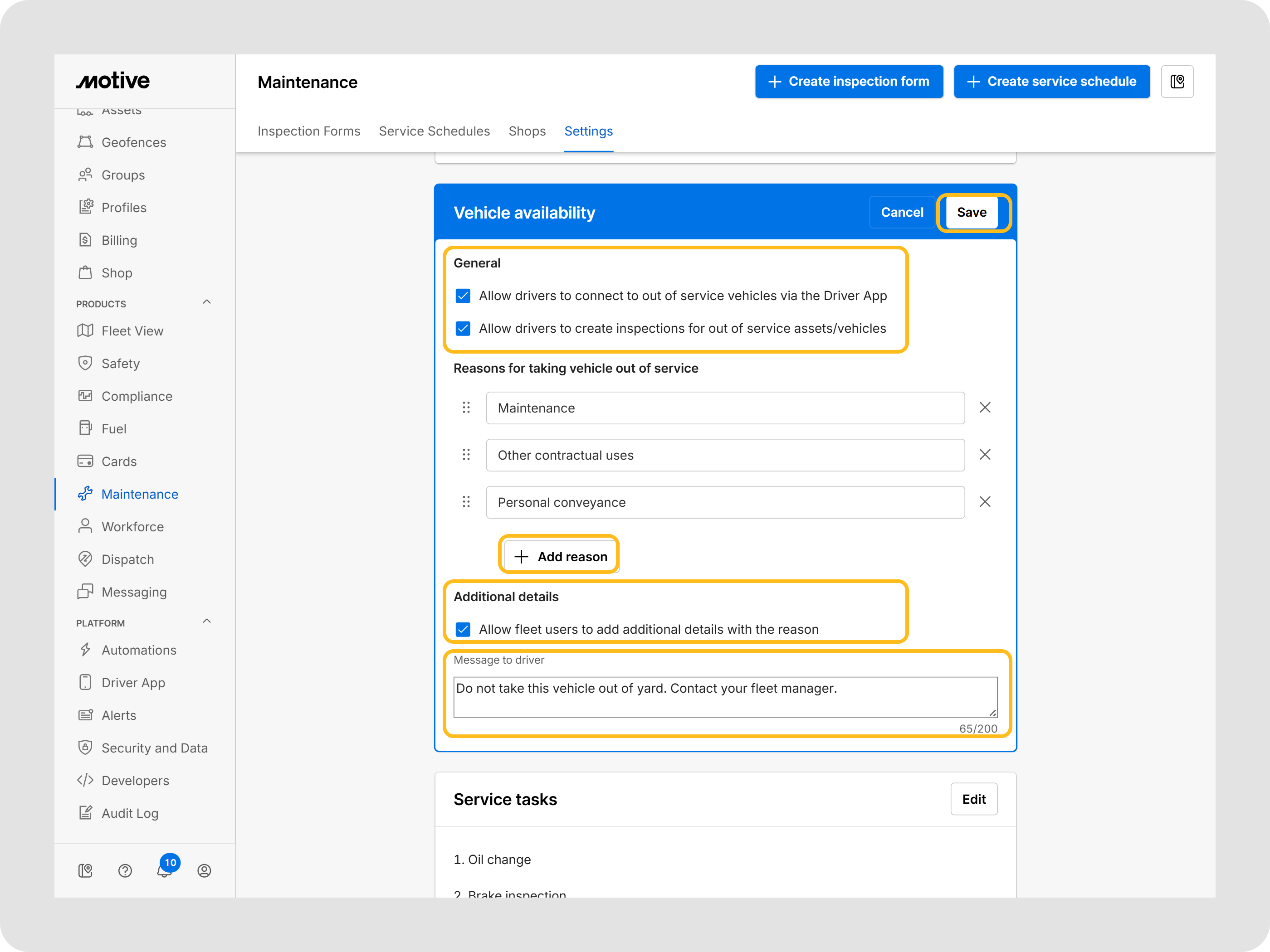Cancel Vehicle availability edits
The image size is (1270, 952).
[x=902, y=212]
